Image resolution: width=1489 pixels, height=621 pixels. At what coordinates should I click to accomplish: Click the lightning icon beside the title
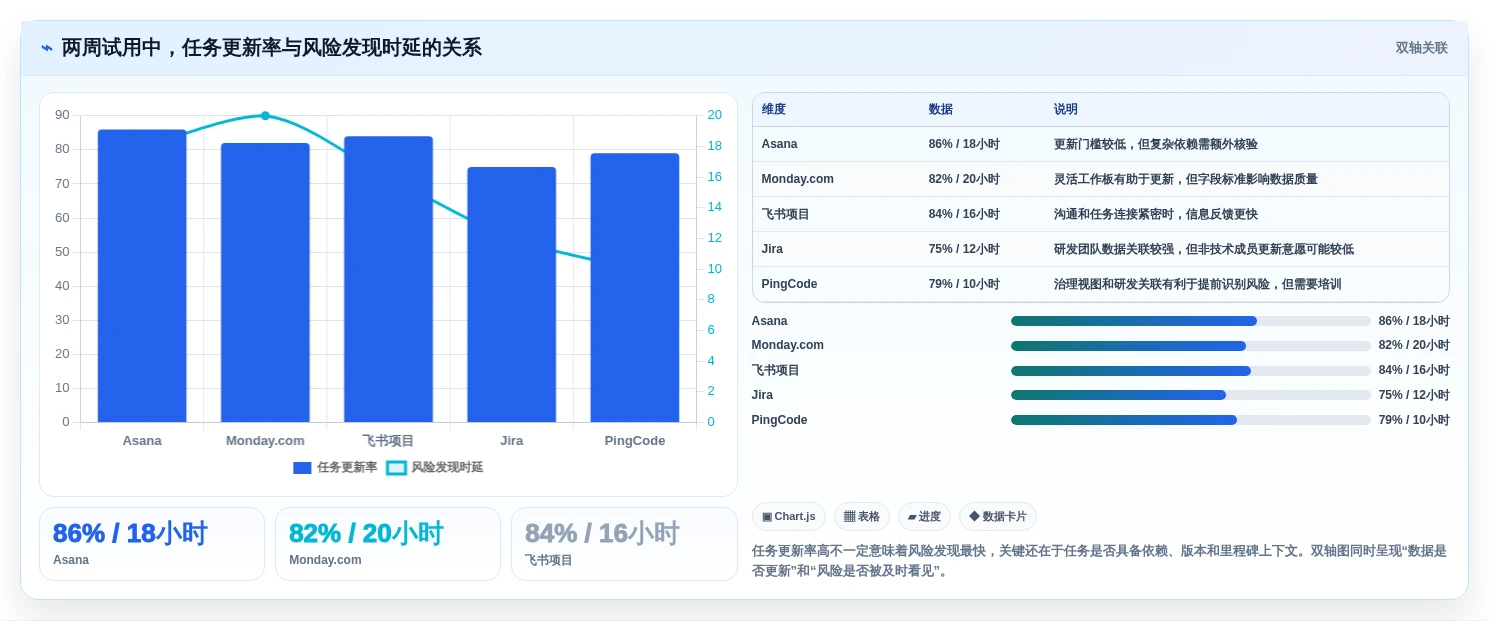[47, 48]
